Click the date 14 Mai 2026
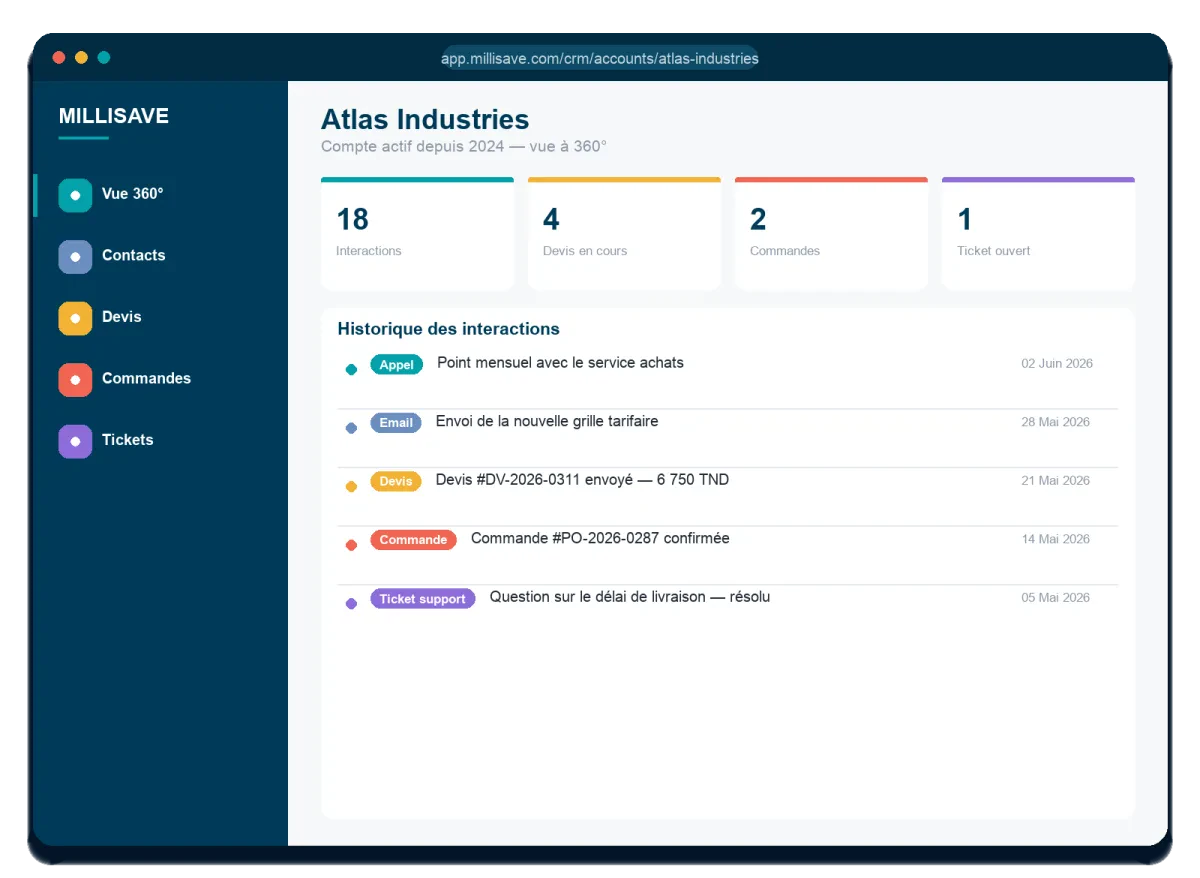This screenshot has height=878, width=1200. pyautogui.click(x=1056, y=539)
